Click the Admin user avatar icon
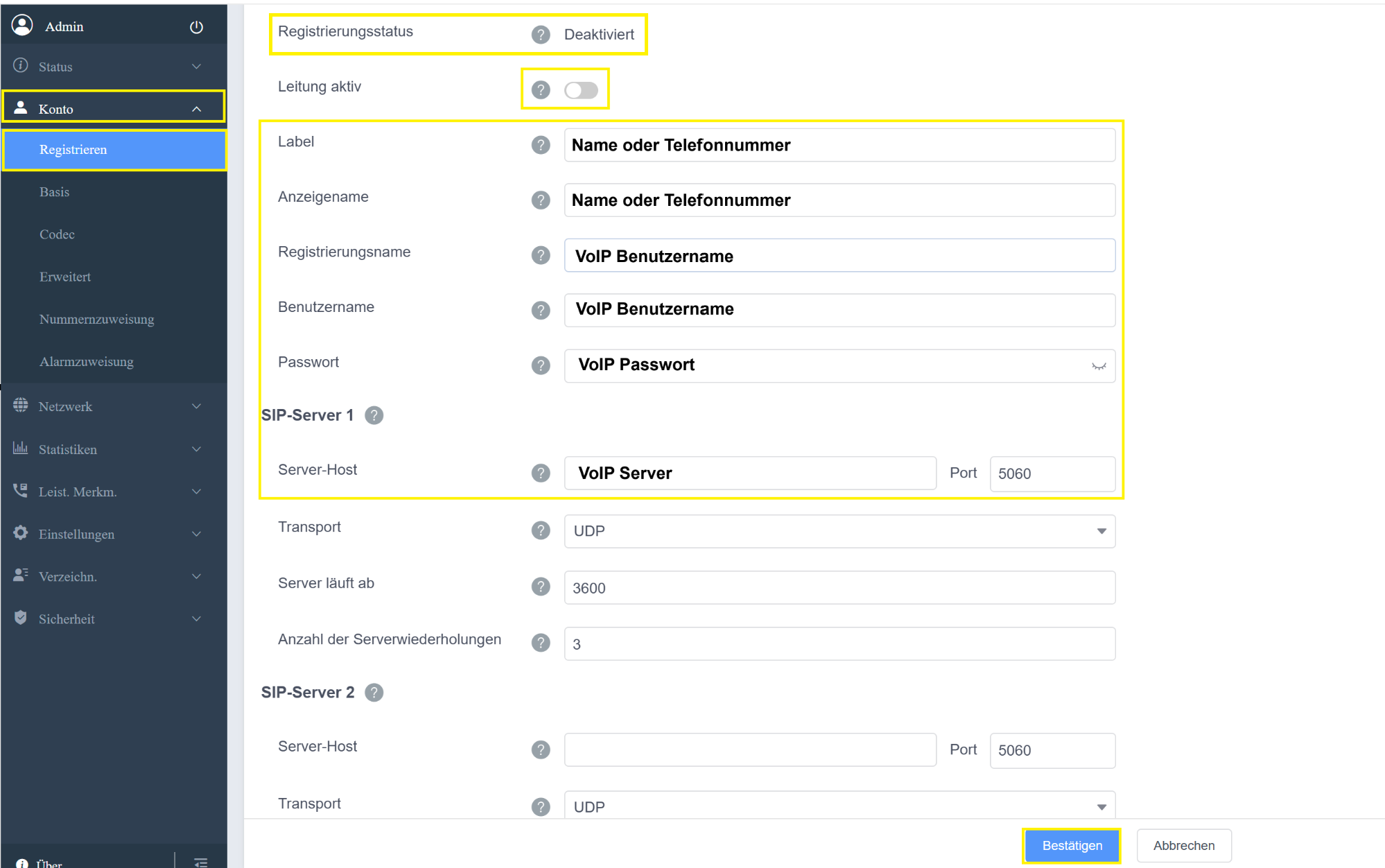 tap(23, 26)
